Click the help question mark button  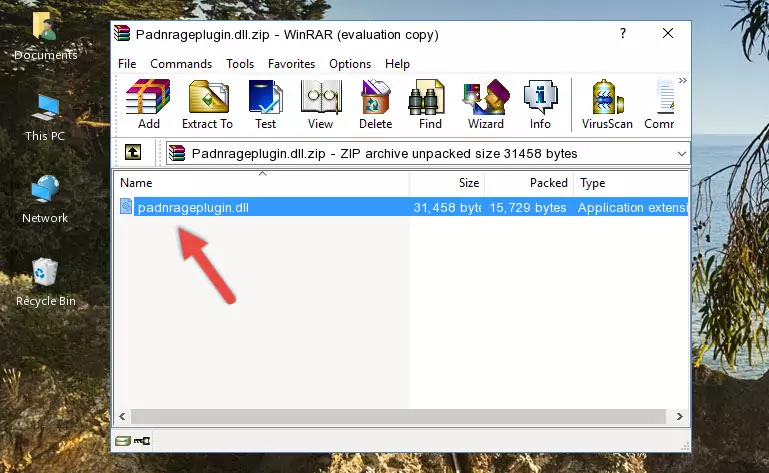622,33
